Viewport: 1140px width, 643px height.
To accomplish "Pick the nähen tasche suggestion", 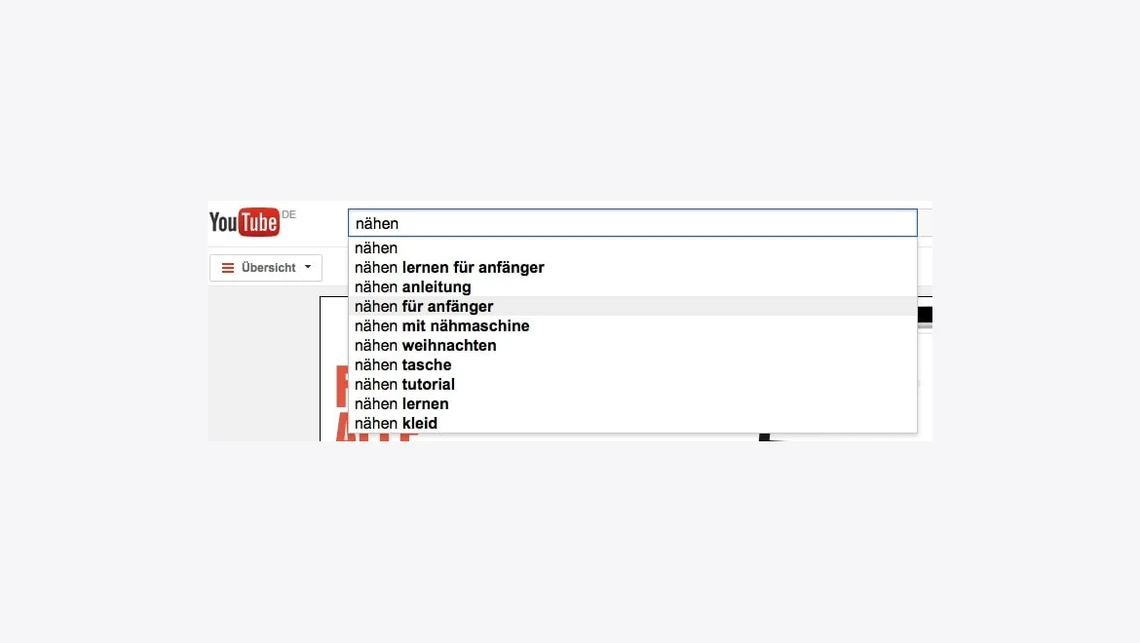I will point(403,365).
